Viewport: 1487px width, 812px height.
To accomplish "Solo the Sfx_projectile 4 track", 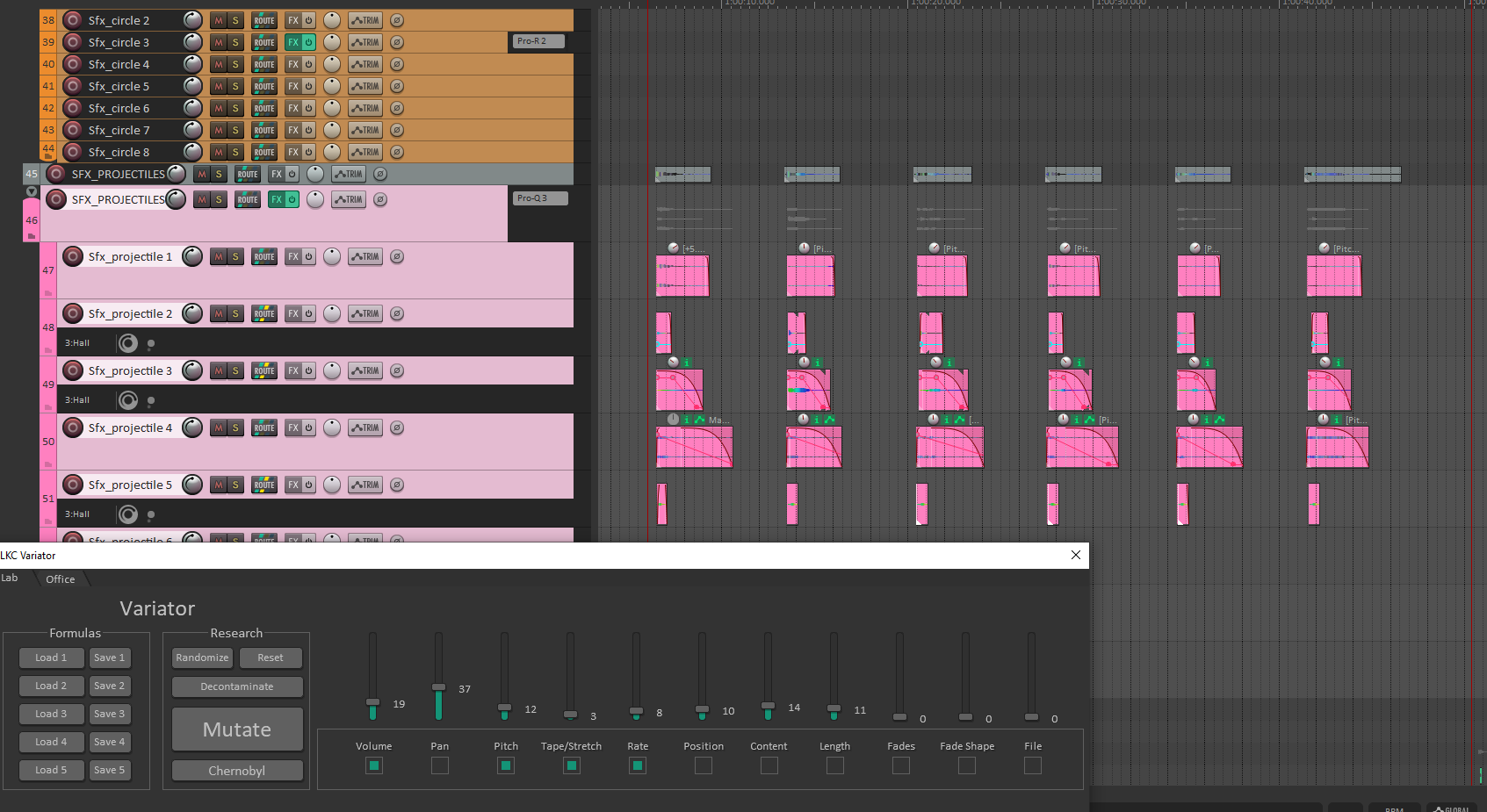I will [235, 428].
